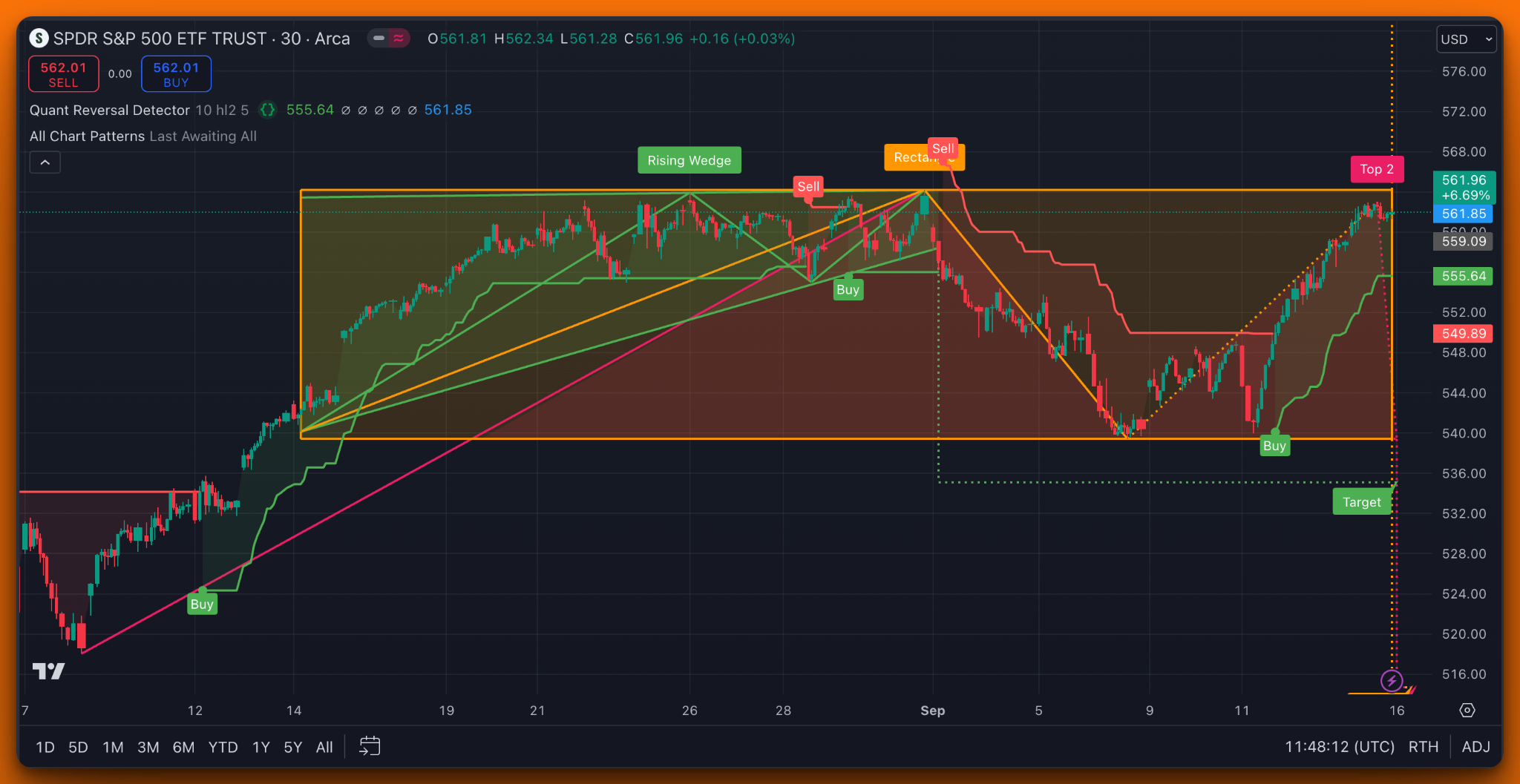Click the 561.85 indicator value in legend
The image size is (1520, 784).
pyautogui.click(x=448, y=110)
